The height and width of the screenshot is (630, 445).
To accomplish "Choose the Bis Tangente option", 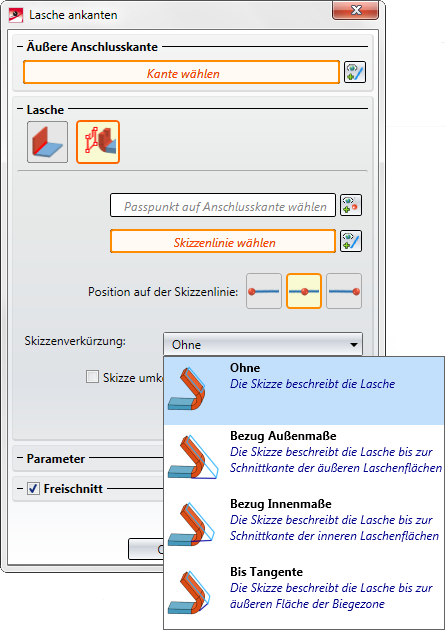I will 304,595.
